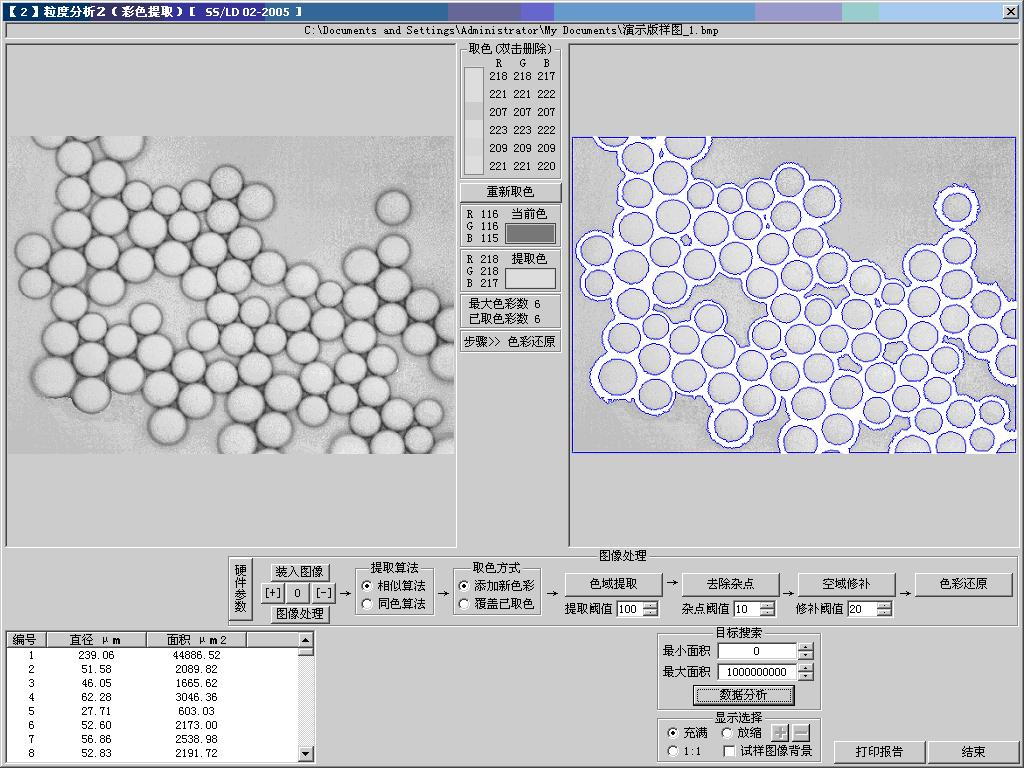Click the [+] zoom in button
Screen dimensions: 1024x768
(273, 593)
